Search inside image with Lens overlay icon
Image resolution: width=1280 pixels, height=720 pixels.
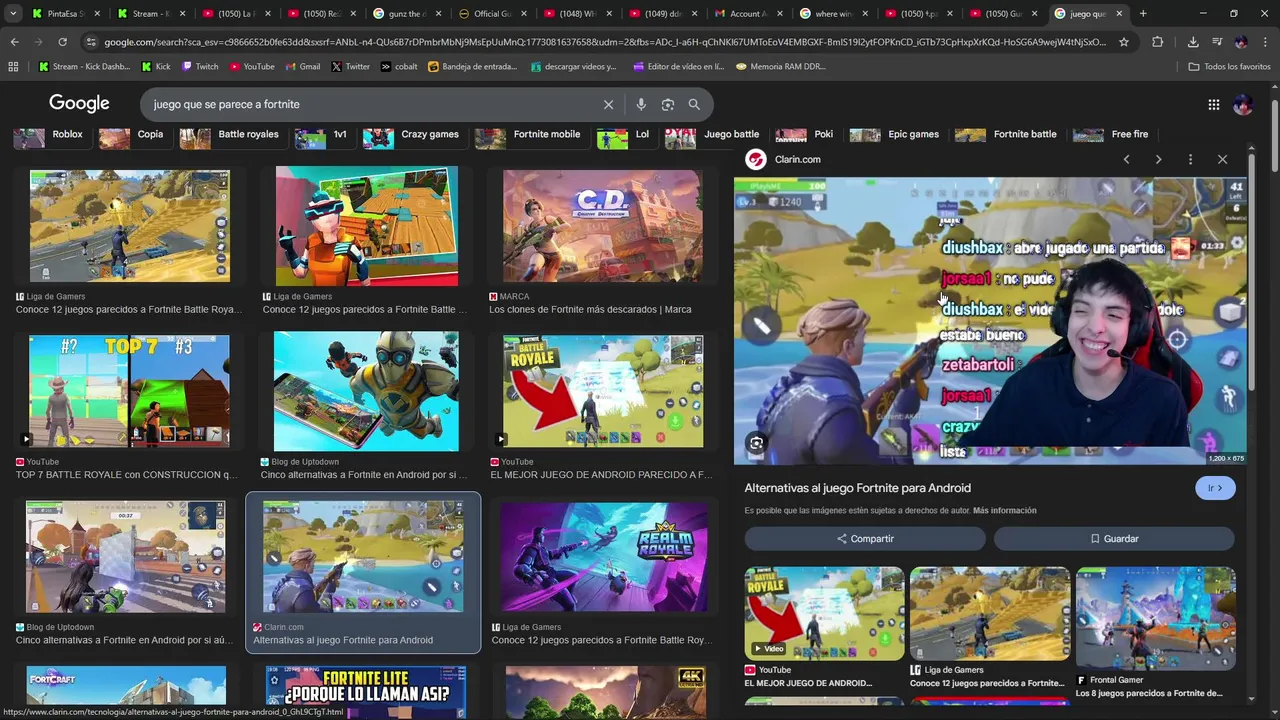(x=756, y=443)
